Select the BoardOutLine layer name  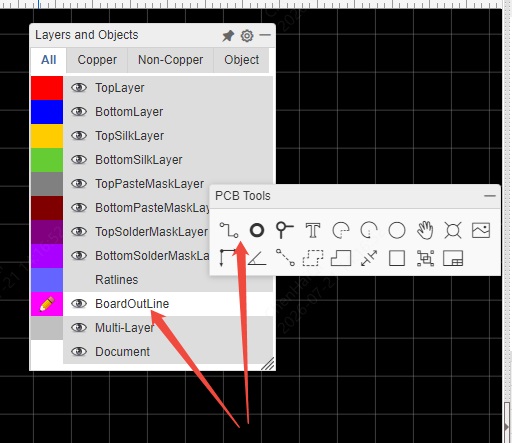pos(132,304)
